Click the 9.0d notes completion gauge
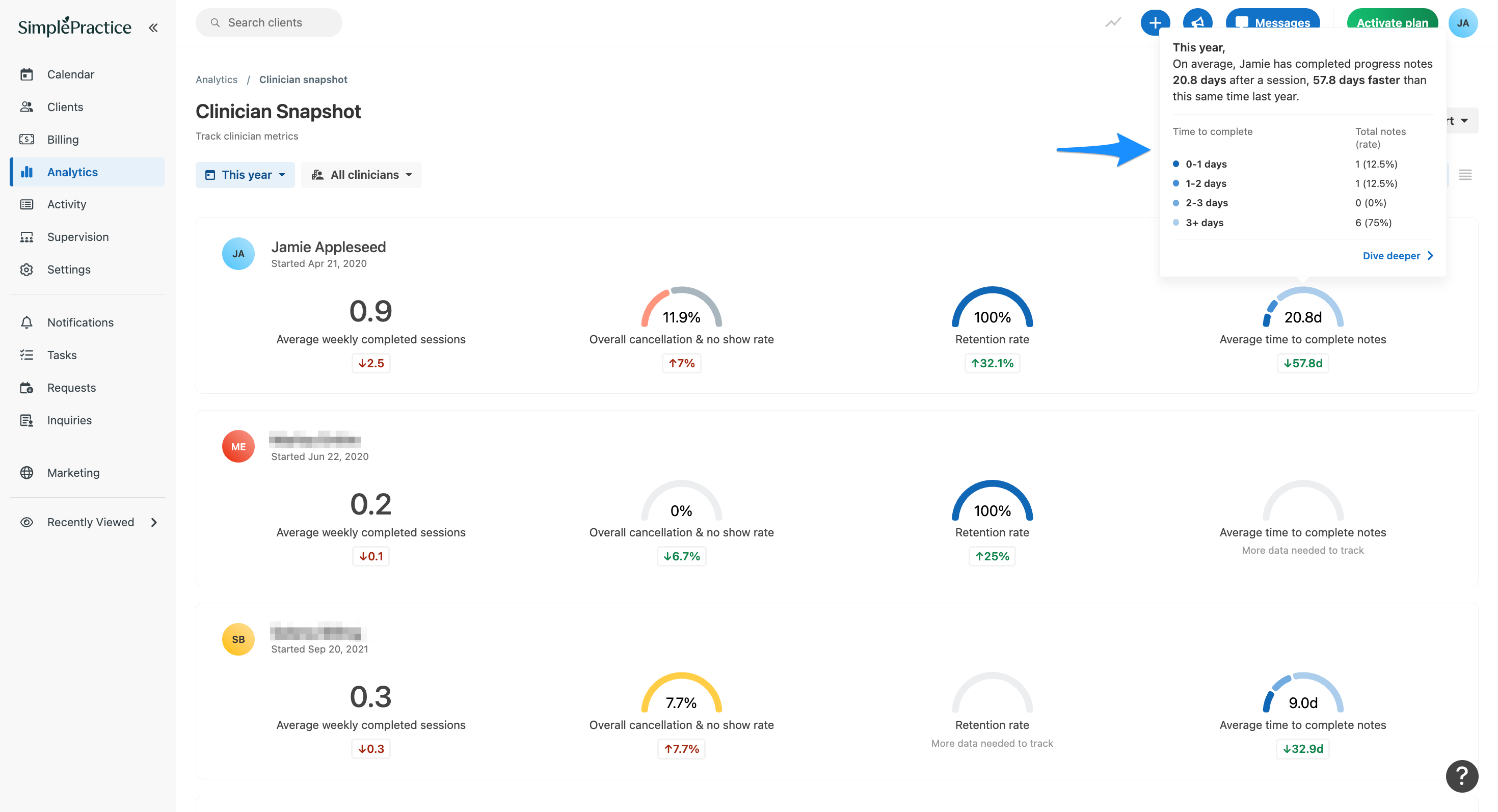 pyautogui.click(x=1303, y=693)
